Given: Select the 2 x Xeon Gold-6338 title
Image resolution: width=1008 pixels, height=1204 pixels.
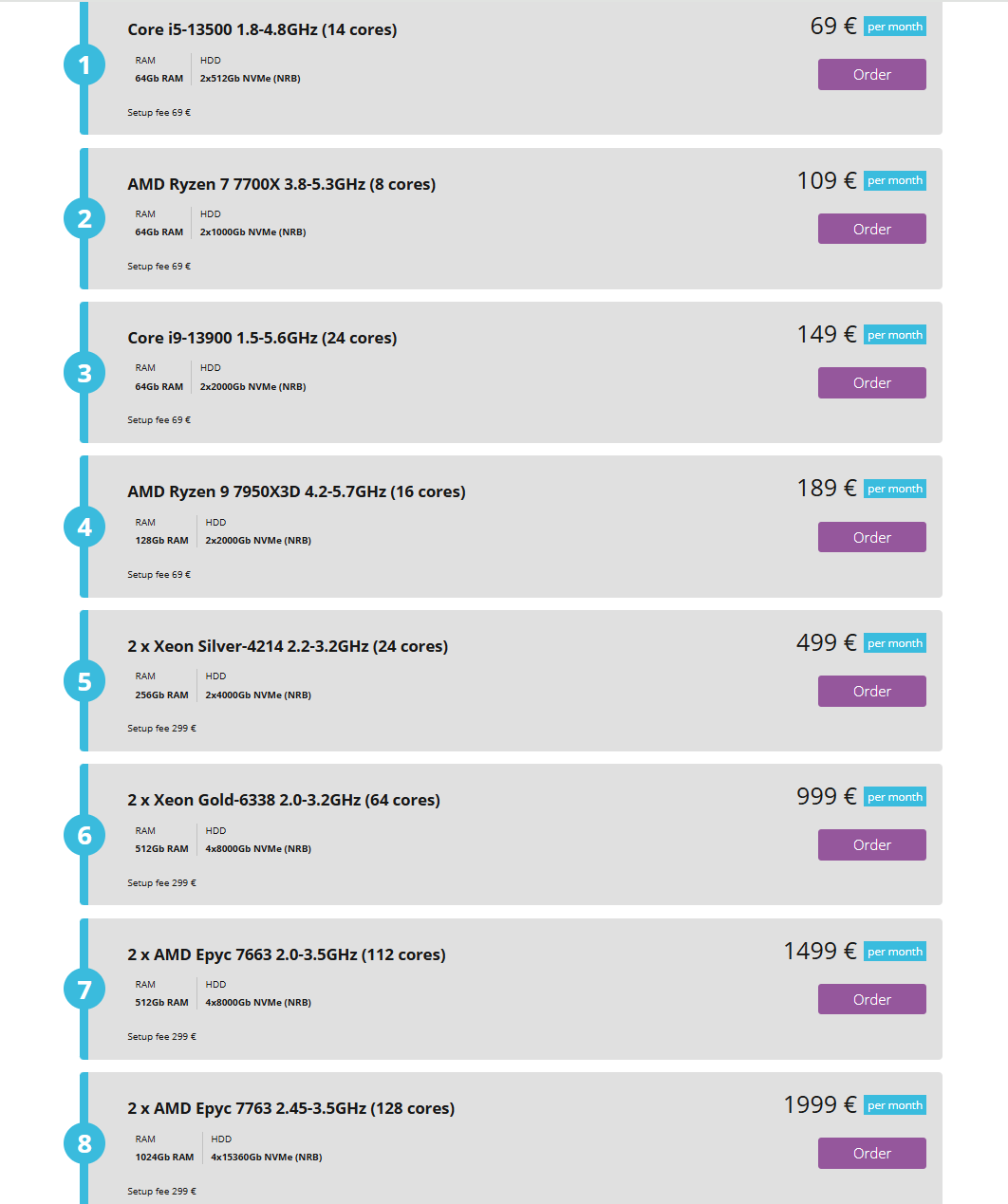Looking at the screenshot, I should (x=284, y=800).
